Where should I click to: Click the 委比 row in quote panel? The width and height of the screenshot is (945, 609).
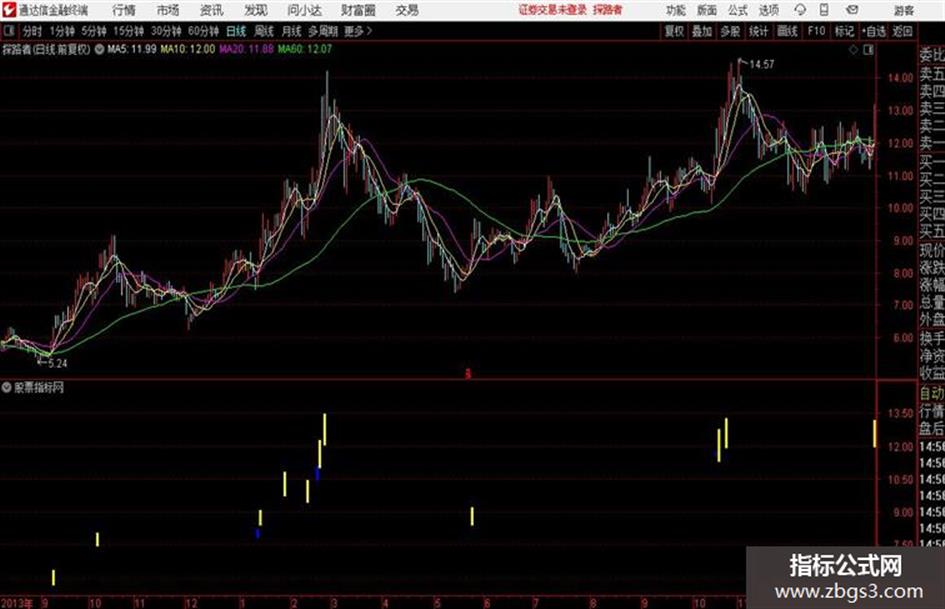932,56
